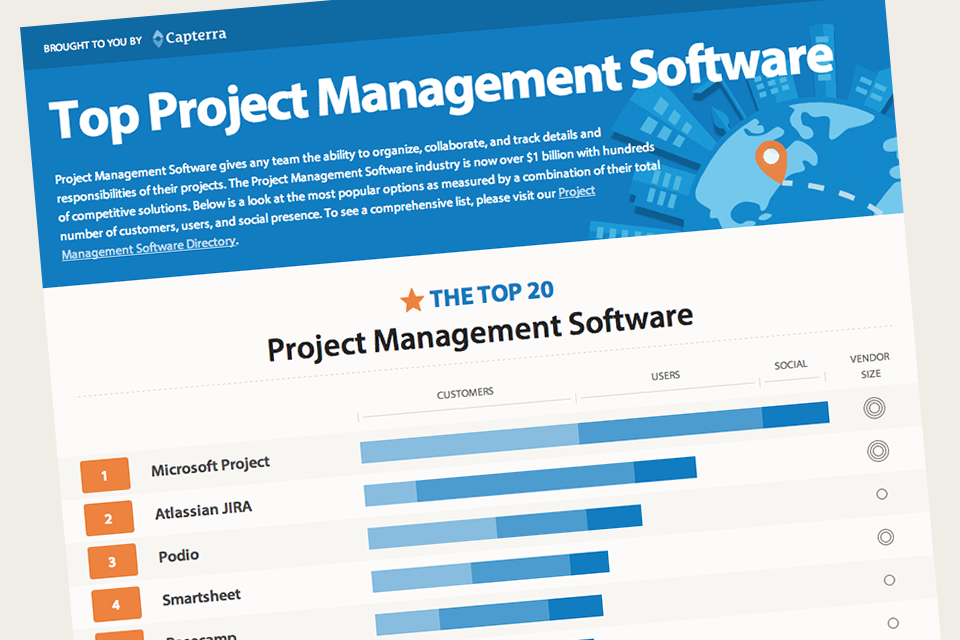Click the 'THE TOP 20' heading

492,295
